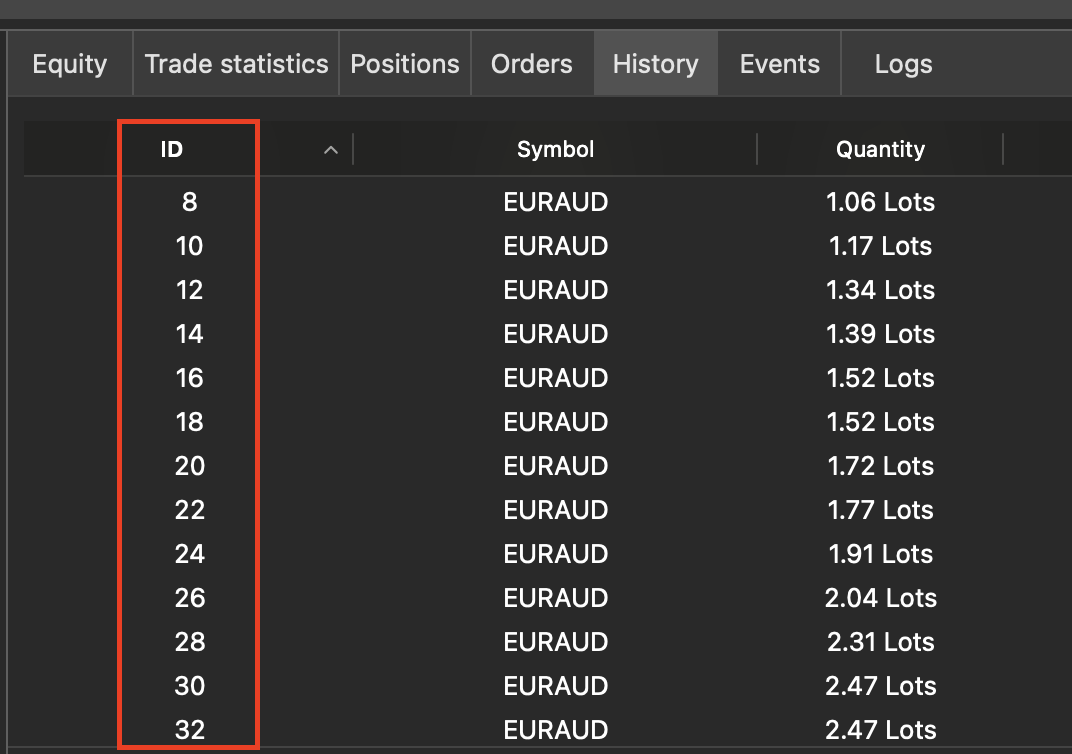Click the 2.31 Lots quantity cell
The image size is (1072, 754).
(x=880, y=642)
